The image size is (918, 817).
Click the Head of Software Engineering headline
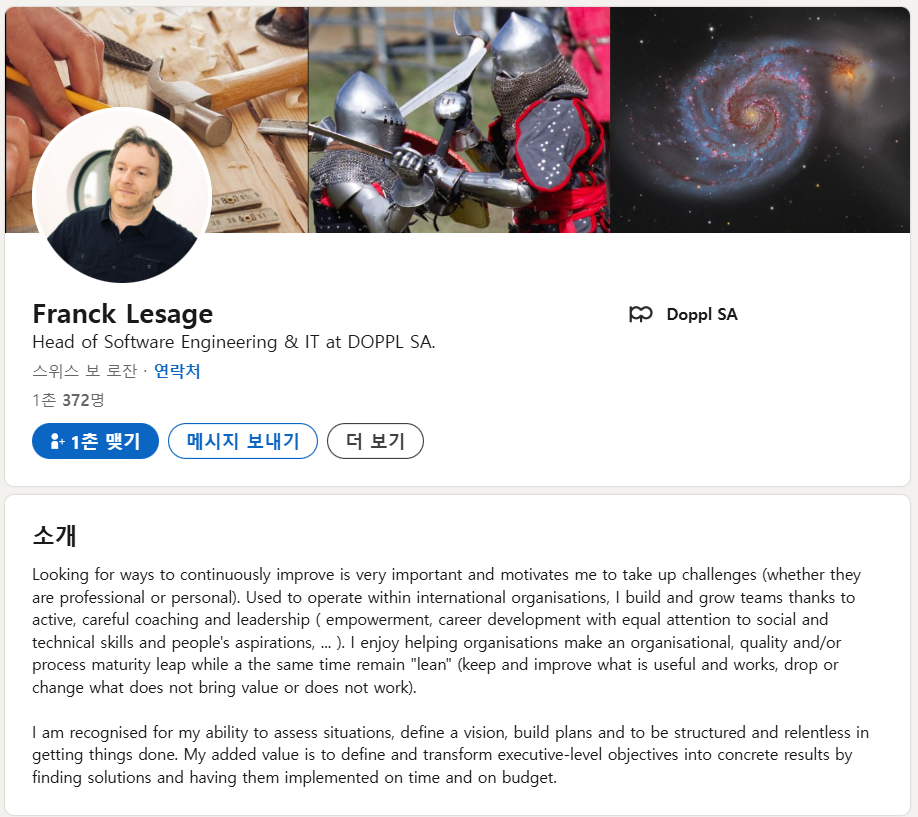(234, 342)
